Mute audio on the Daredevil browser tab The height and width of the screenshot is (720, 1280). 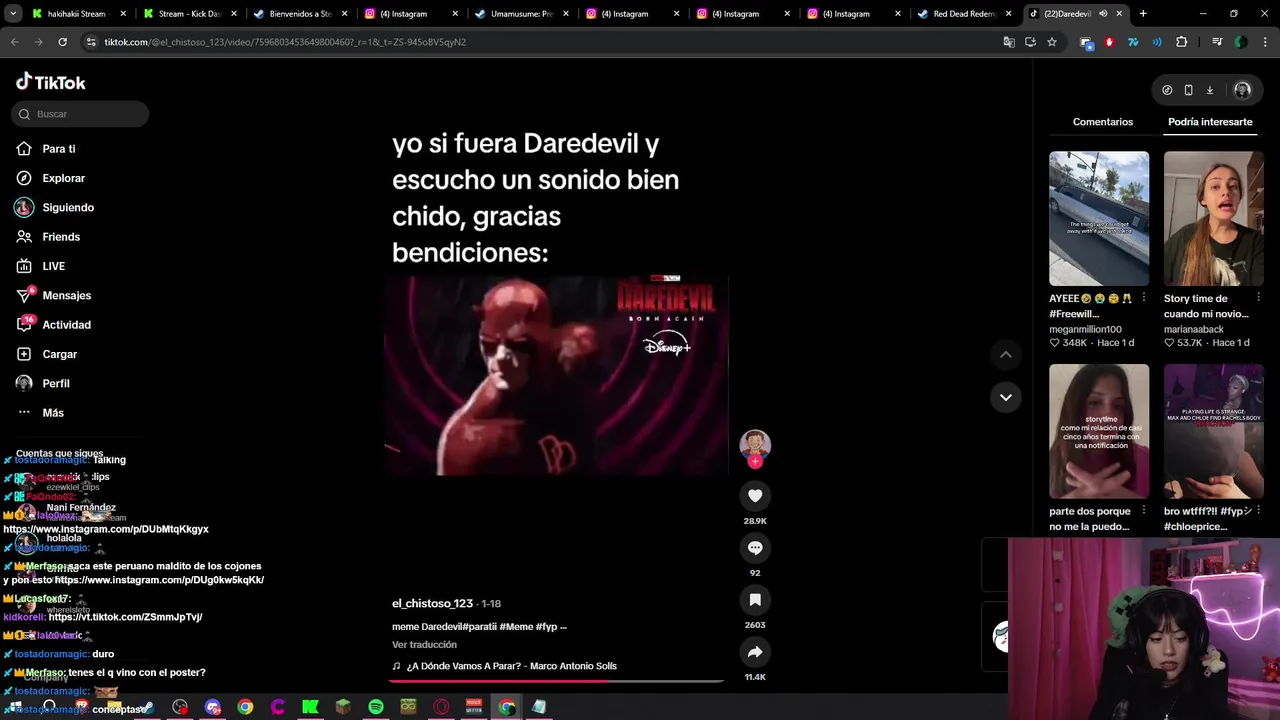click(x=1103, y=14)
